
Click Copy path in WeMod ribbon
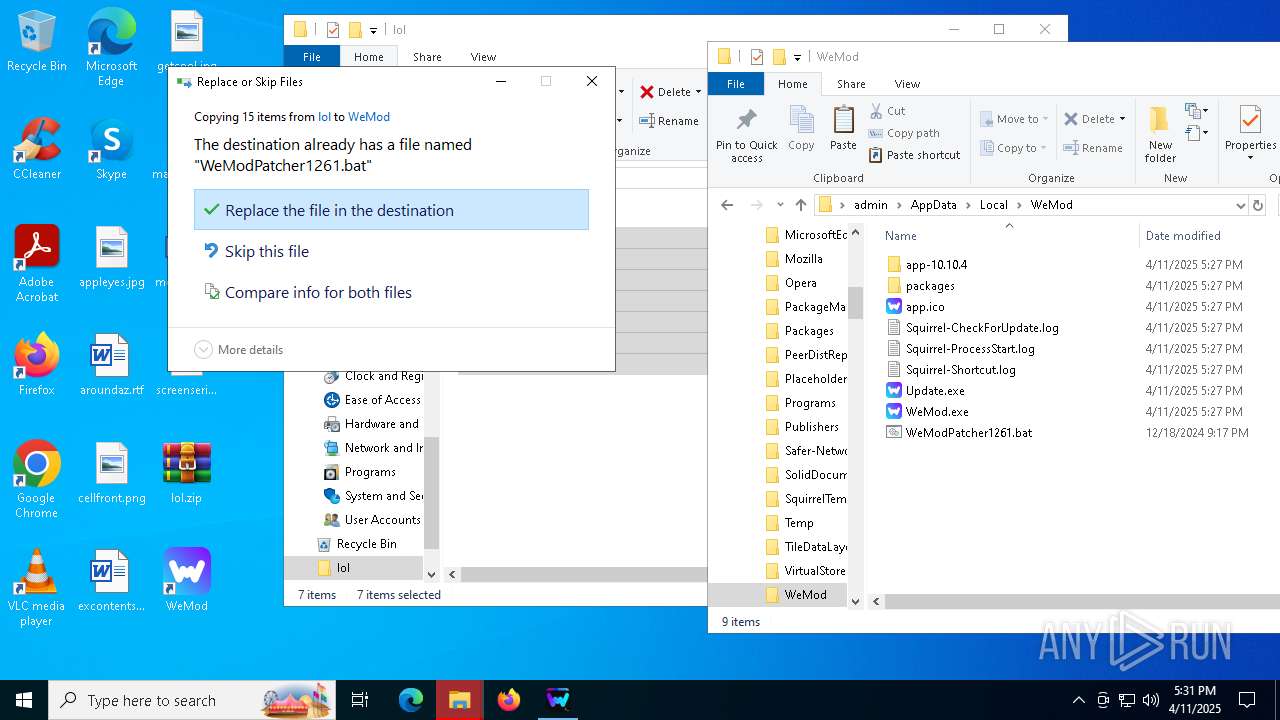[904, 133]
